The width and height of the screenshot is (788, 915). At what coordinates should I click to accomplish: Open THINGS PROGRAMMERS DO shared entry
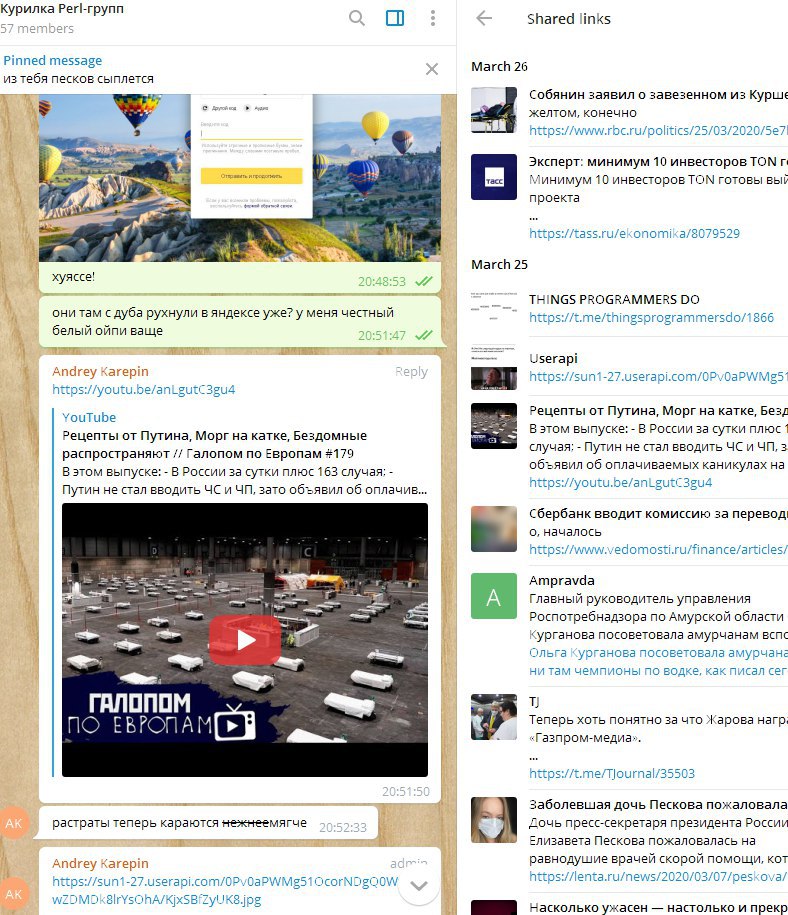[614, 300]
